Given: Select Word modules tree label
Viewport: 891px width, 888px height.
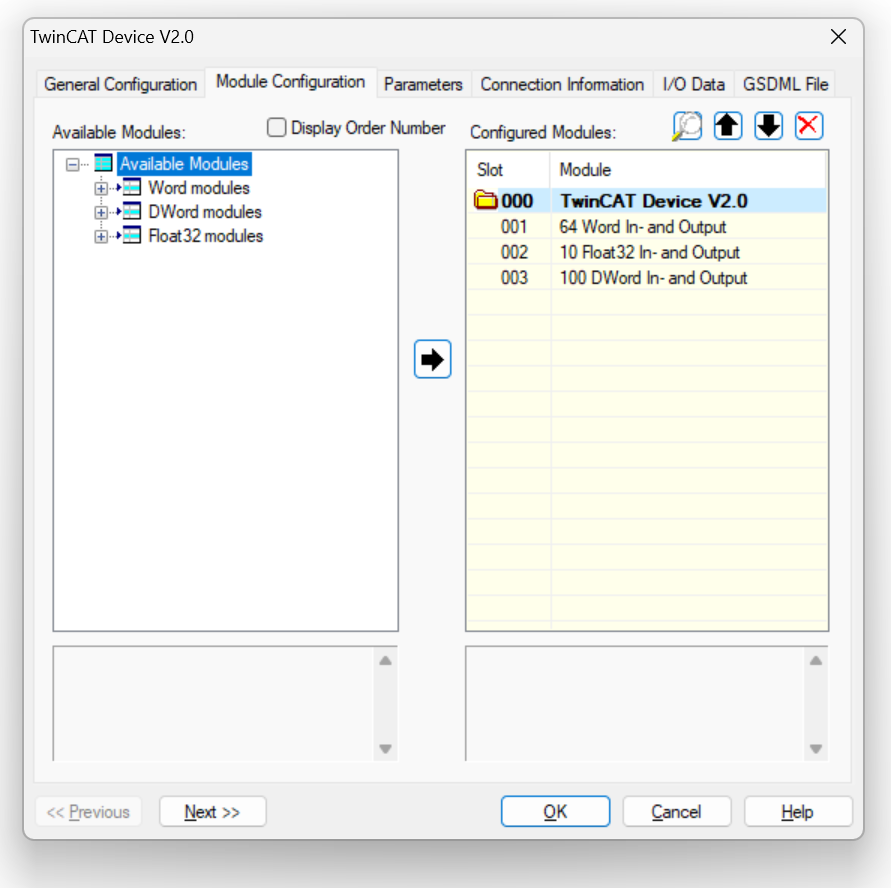Looking at the screenshot, I should (x=199, y=188).
